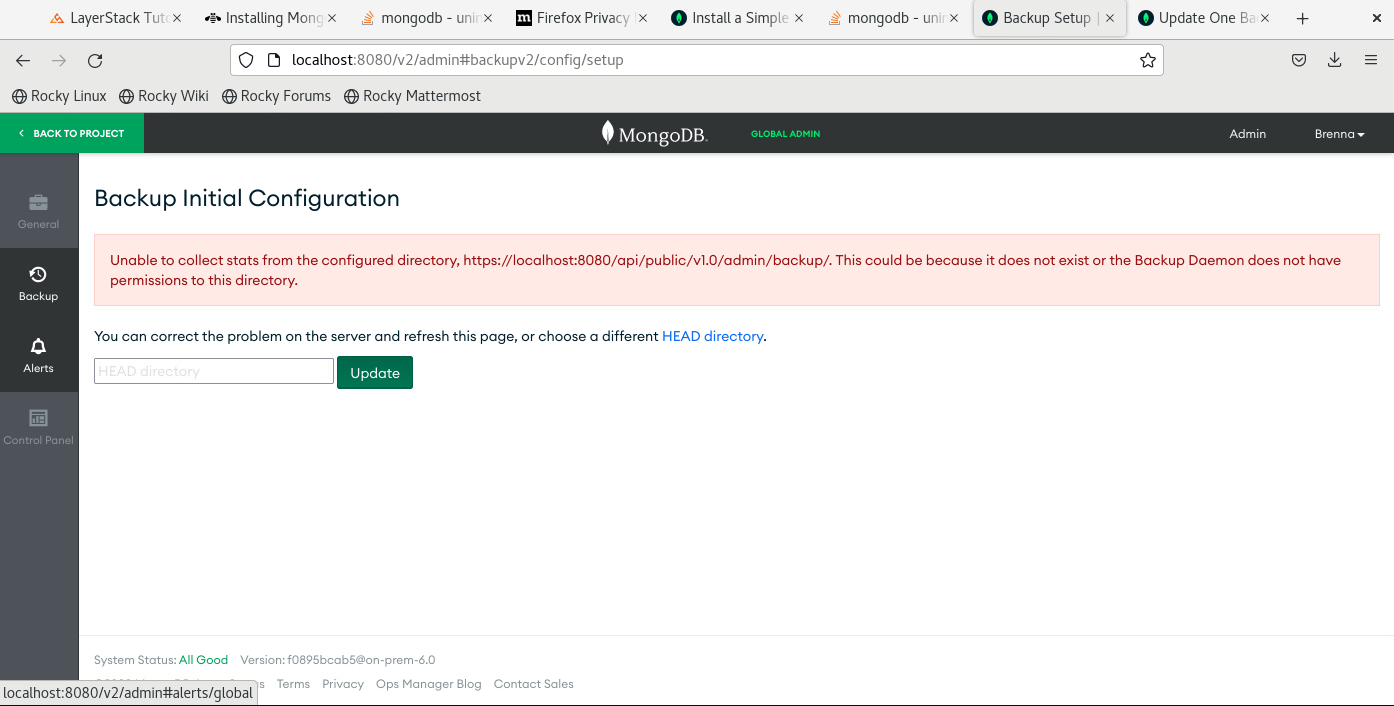Click the All Good system status
Screen dimensions: 1394x706
(x=203, y=660)
